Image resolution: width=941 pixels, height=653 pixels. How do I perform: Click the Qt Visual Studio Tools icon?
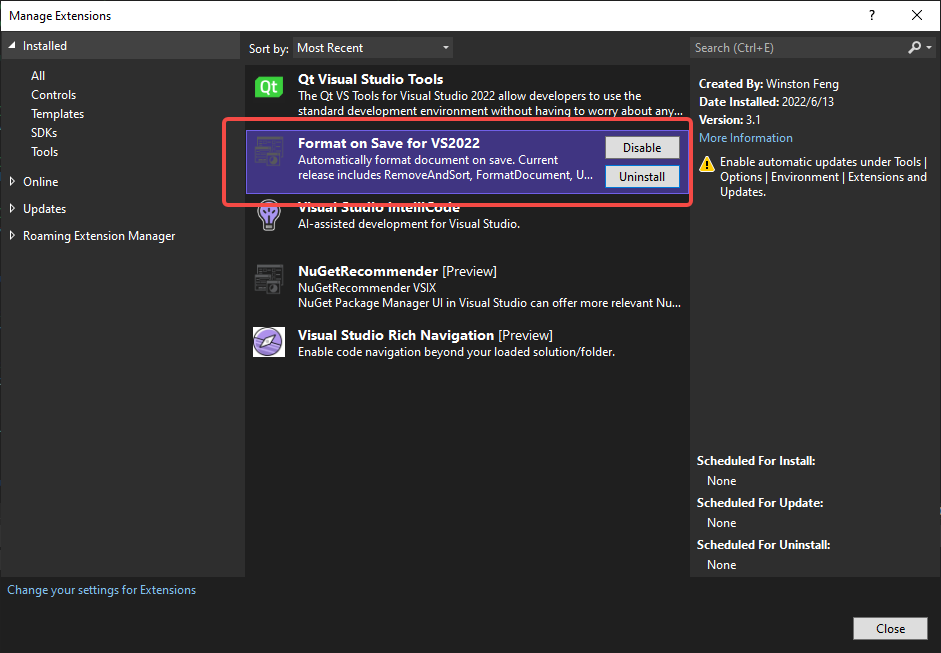click(x=268, y=88)
